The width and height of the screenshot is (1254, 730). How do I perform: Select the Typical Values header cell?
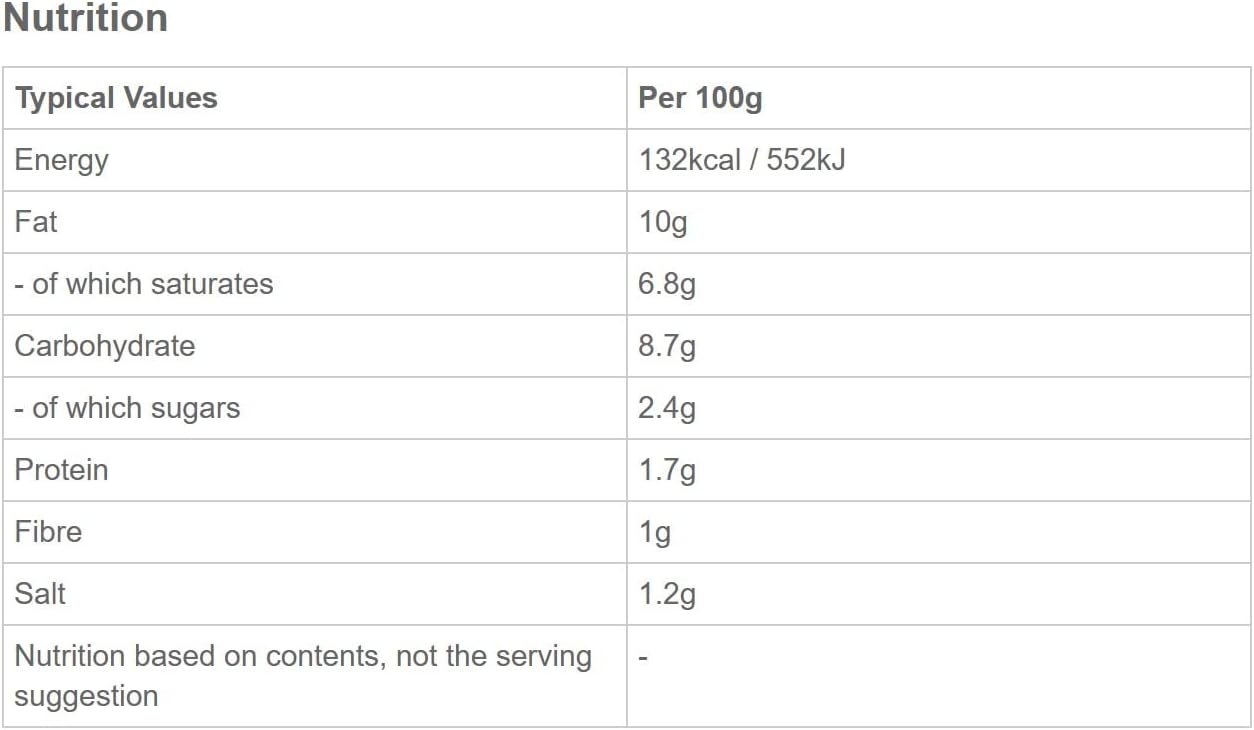coord(116,98)
